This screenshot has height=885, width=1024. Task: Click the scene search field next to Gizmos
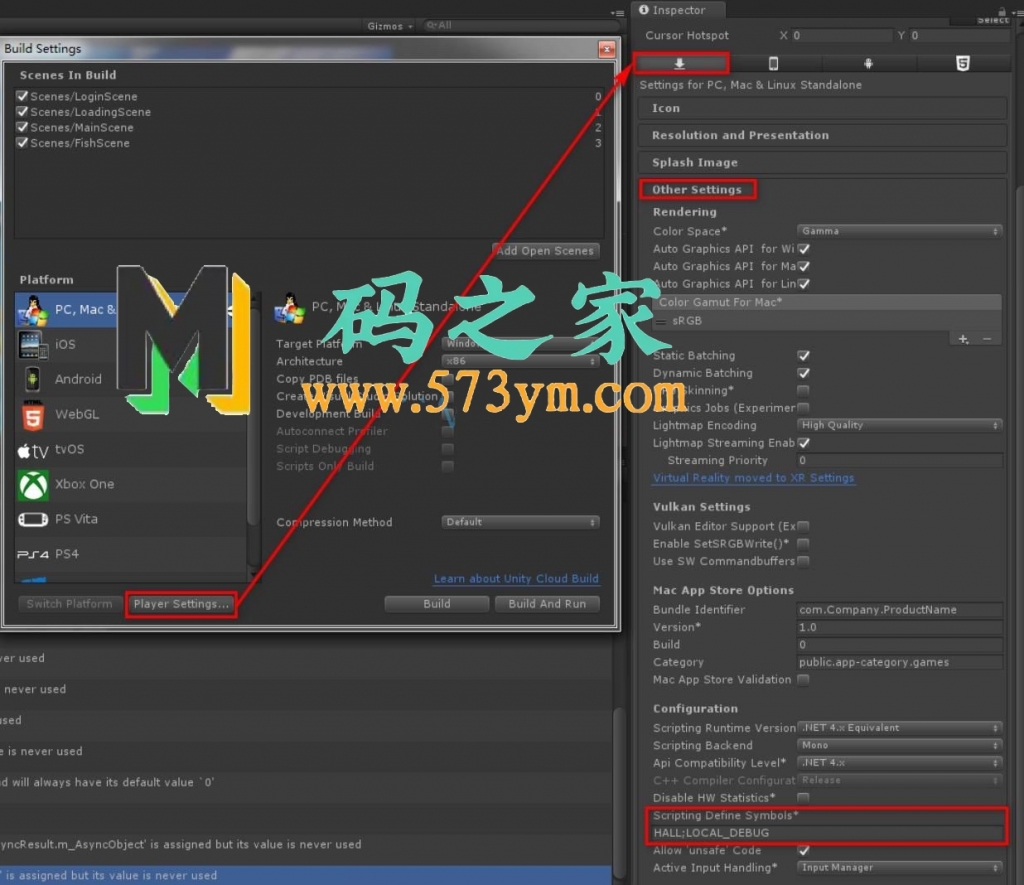pos(519,26)
